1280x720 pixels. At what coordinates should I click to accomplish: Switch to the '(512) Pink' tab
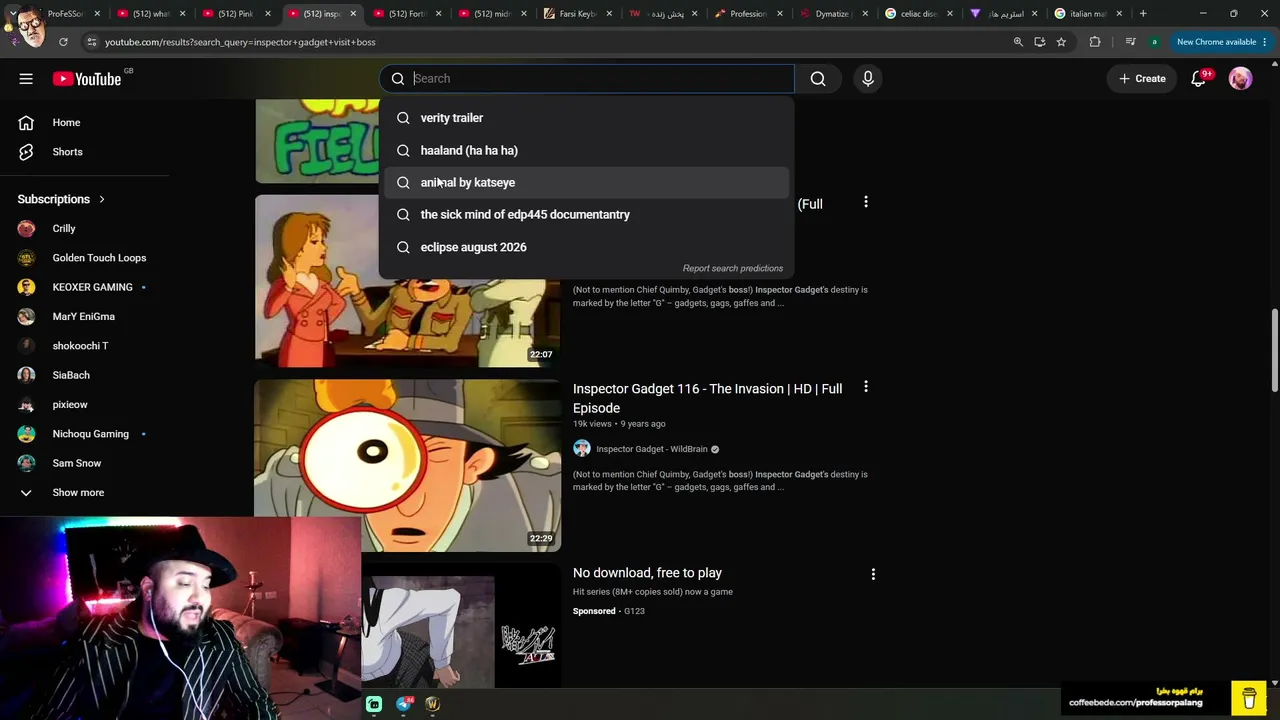click(236, 14)
